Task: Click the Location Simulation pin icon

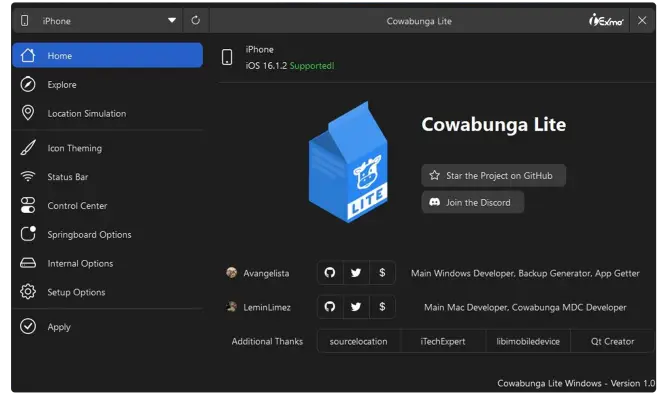Action: coord(28,113)
